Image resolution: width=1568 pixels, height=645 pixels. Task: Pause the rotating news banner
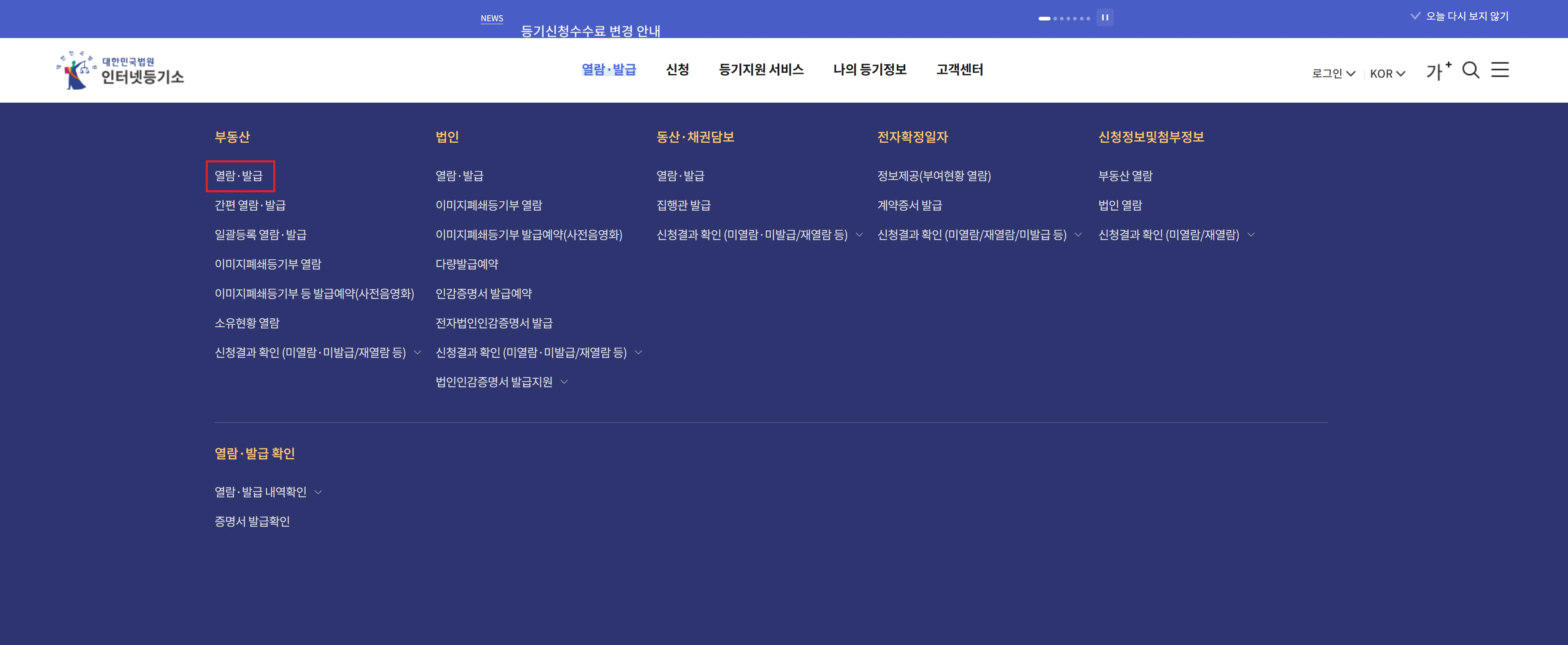1105,17
